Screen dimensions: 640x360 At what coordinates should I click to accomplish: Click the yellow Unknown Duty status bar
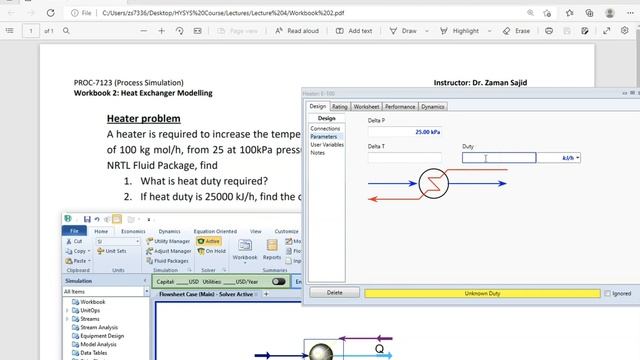pyautogui.click(x=482, y=293)
